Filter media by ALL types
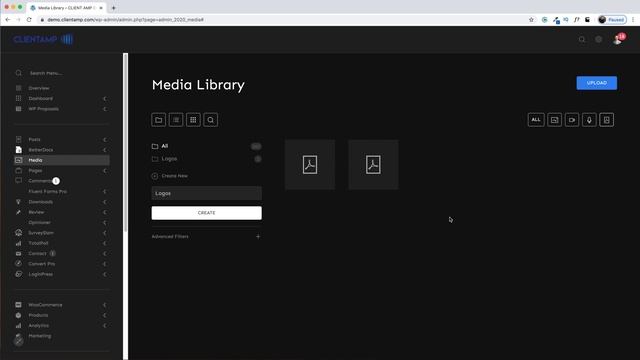The width and height of the screenshot is (640, 360). [536, 120]
